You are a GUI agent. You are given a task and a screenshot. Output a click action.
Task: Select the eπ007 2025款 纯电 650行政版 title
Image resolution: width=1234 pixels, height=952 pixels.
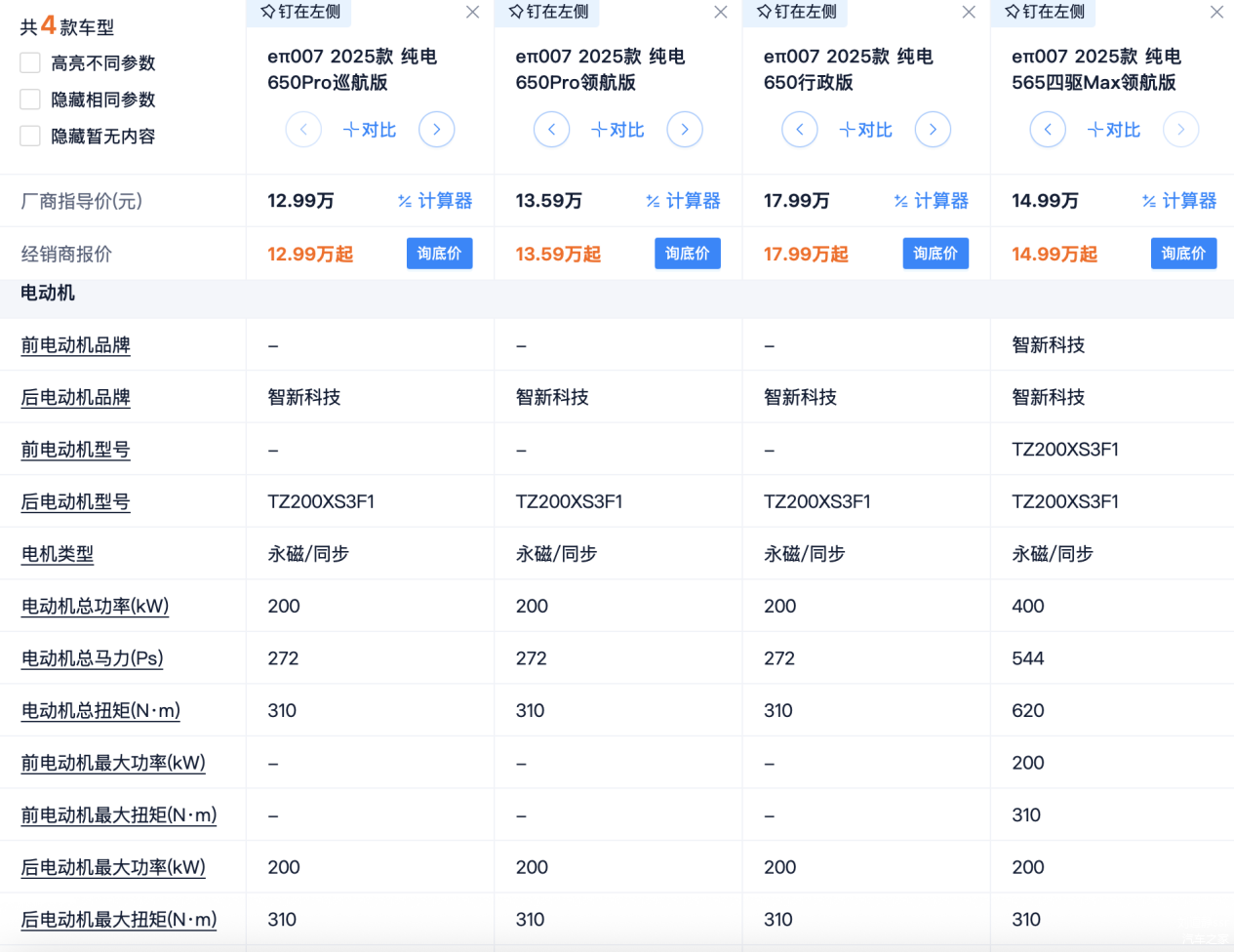tap(849, 69)
